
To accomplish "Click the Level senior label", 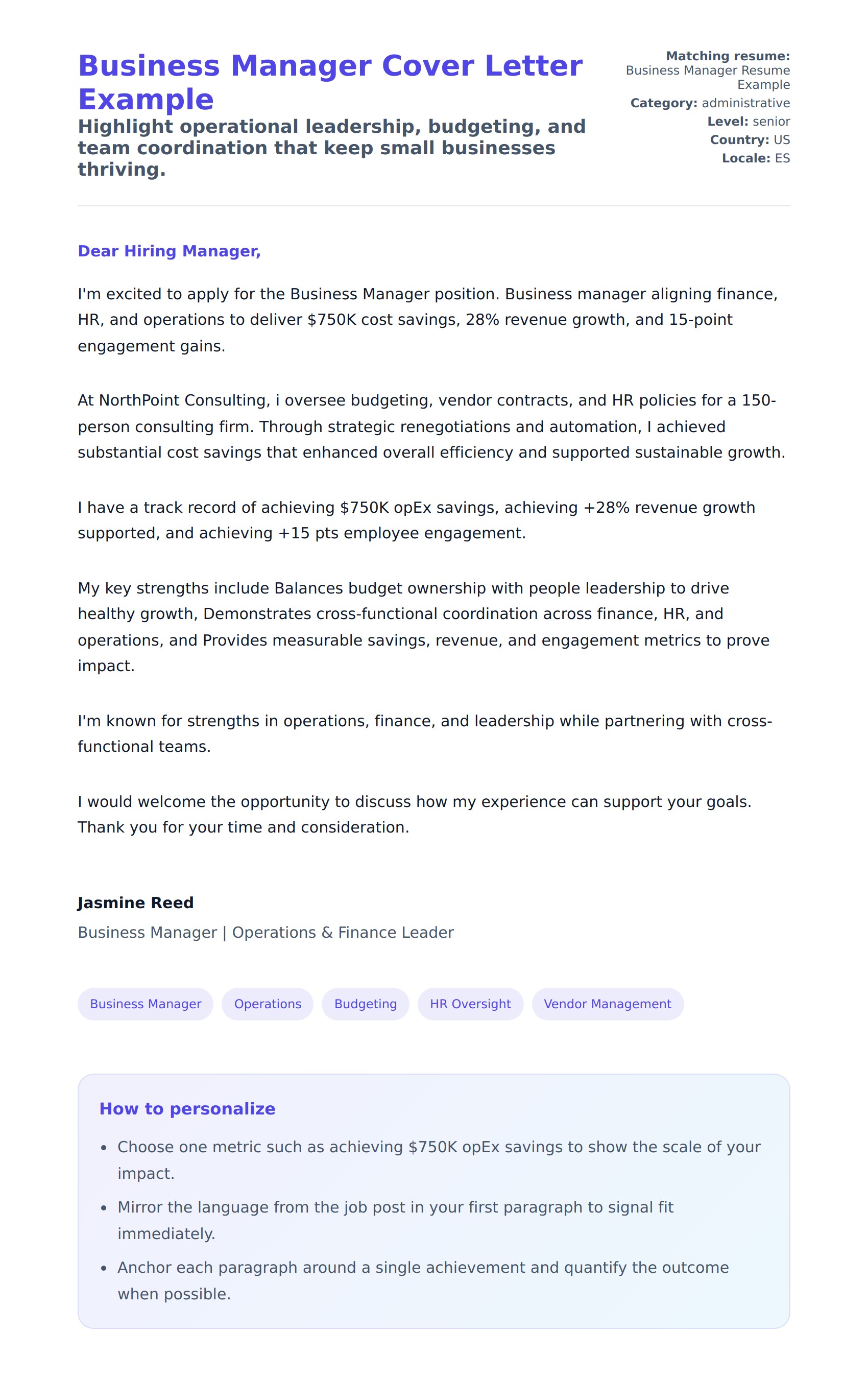I will point(748,122).
